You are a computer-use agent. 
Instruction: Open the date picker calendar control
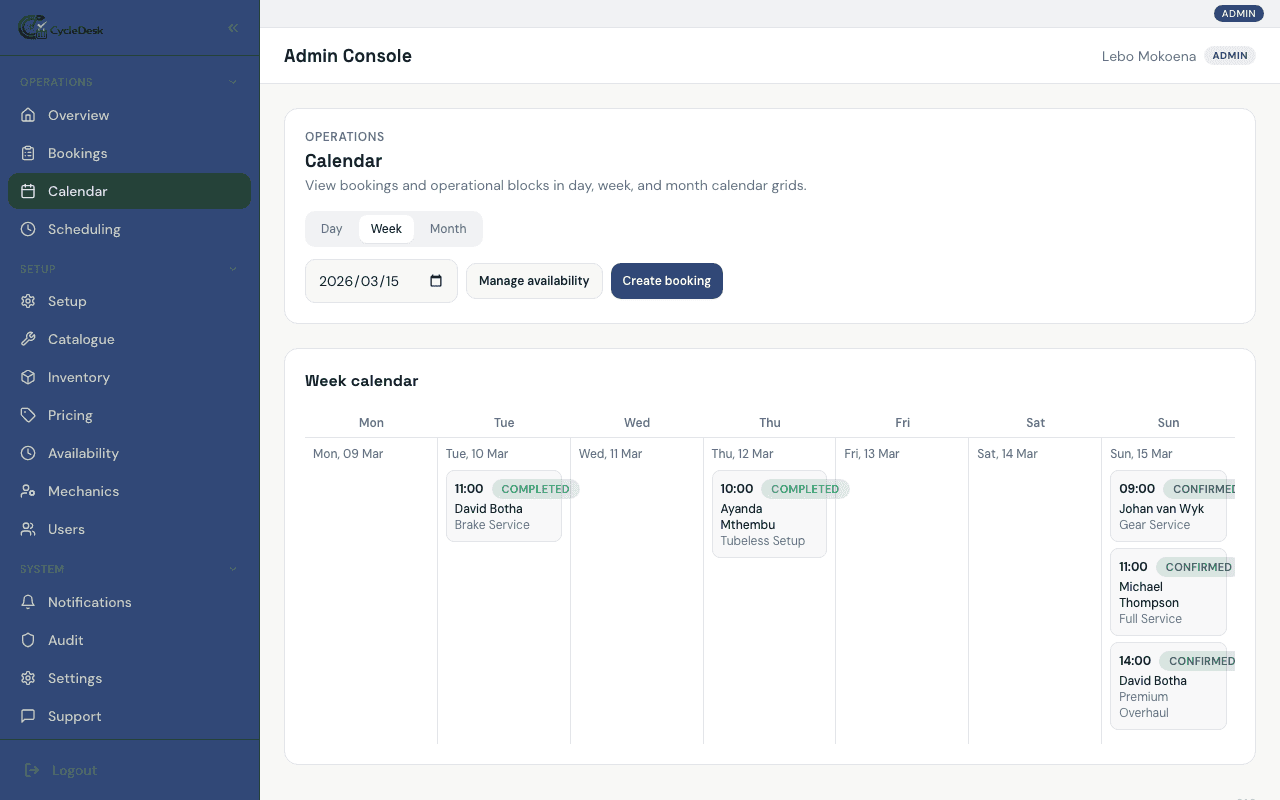point(435,281)
